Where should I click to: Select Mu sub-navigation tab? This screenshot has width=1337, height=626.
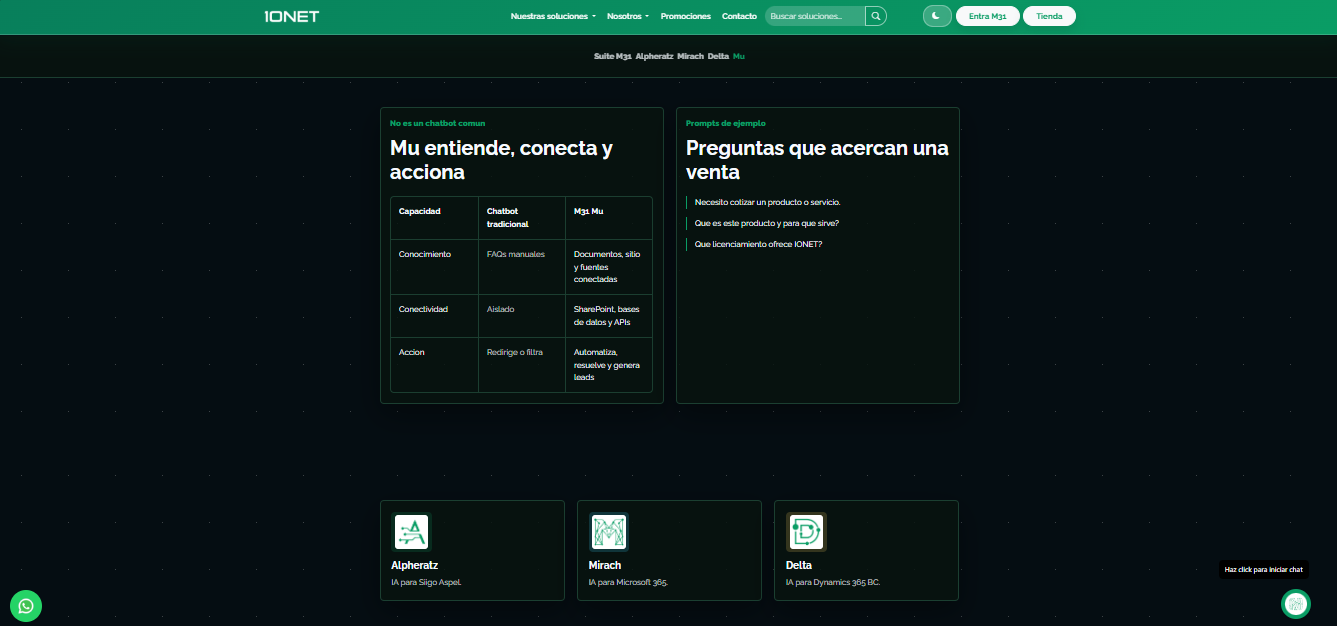click(x=739, y=56)
